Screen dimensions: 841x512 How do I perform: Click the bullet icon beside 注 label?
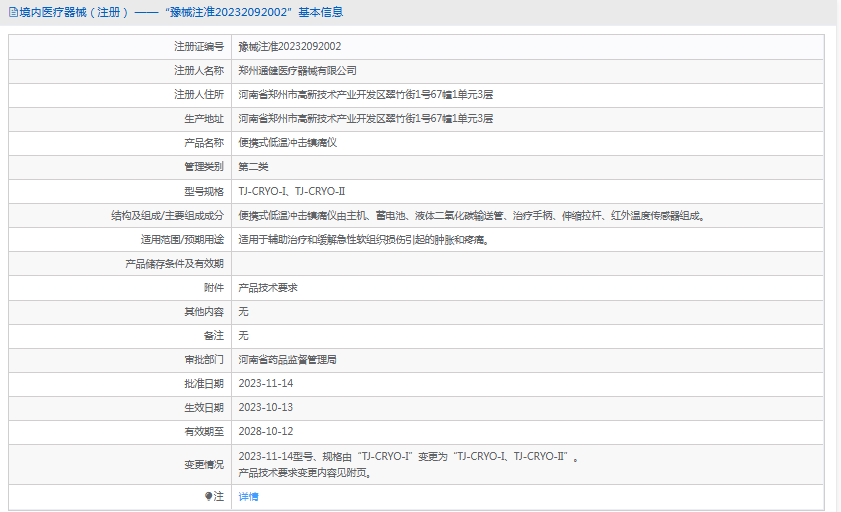(208, 496)
